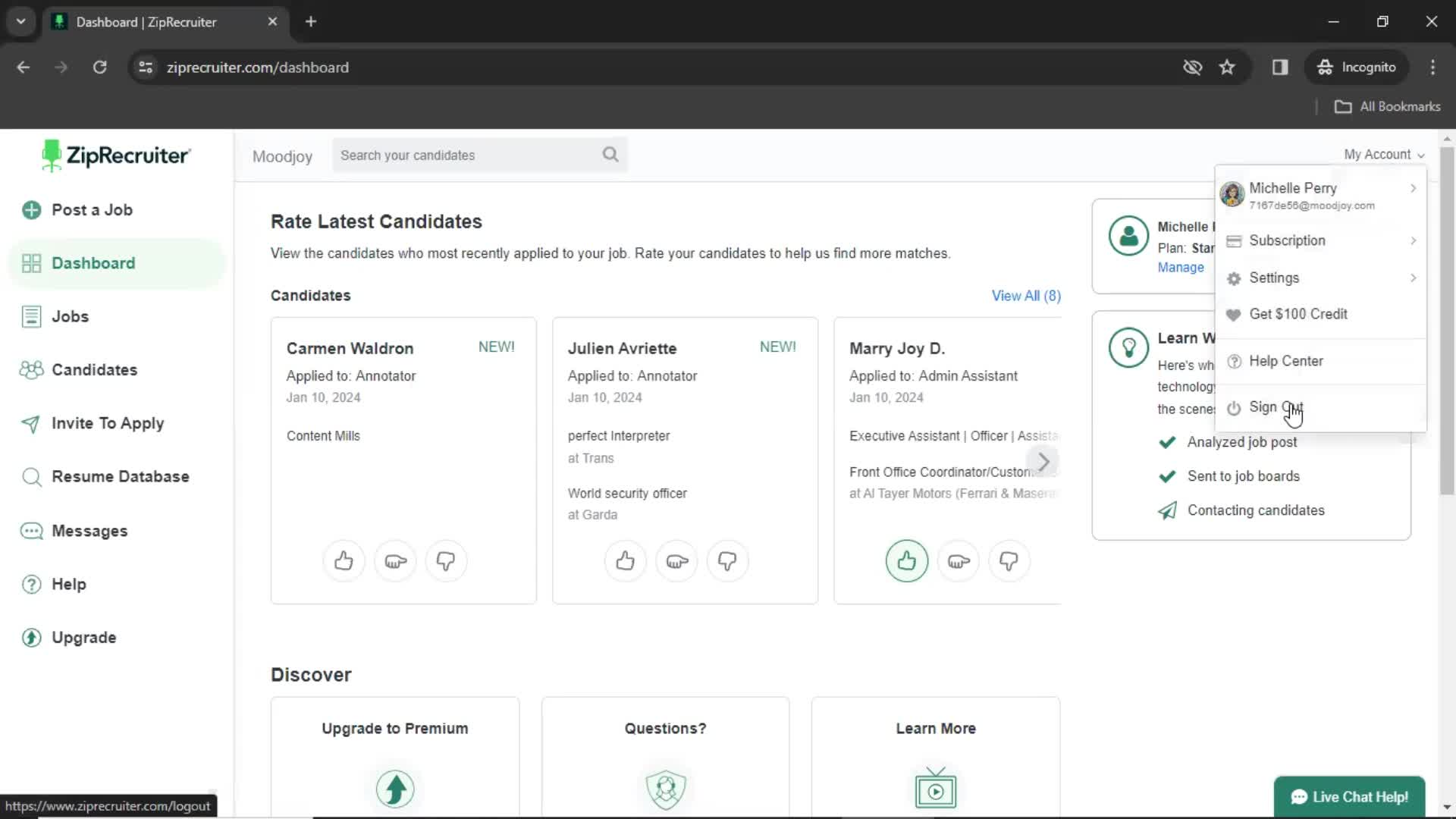The height and width of the screenshot is (819, 1456).
Task: Open the All Bookmarks folder
Action: click(x=1387, y=107)
